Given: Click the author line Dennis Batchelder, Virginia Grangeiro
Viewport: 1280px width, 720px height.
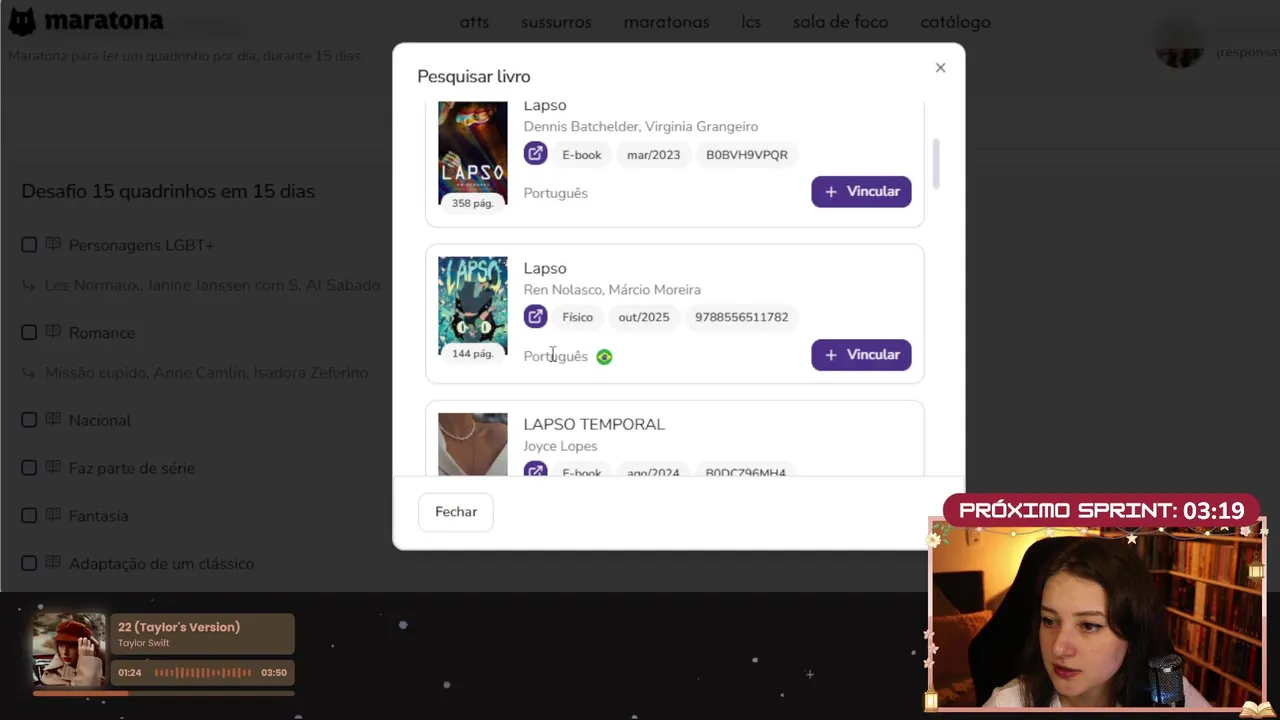Looking at the screenshot, I should tap(640, 127).
